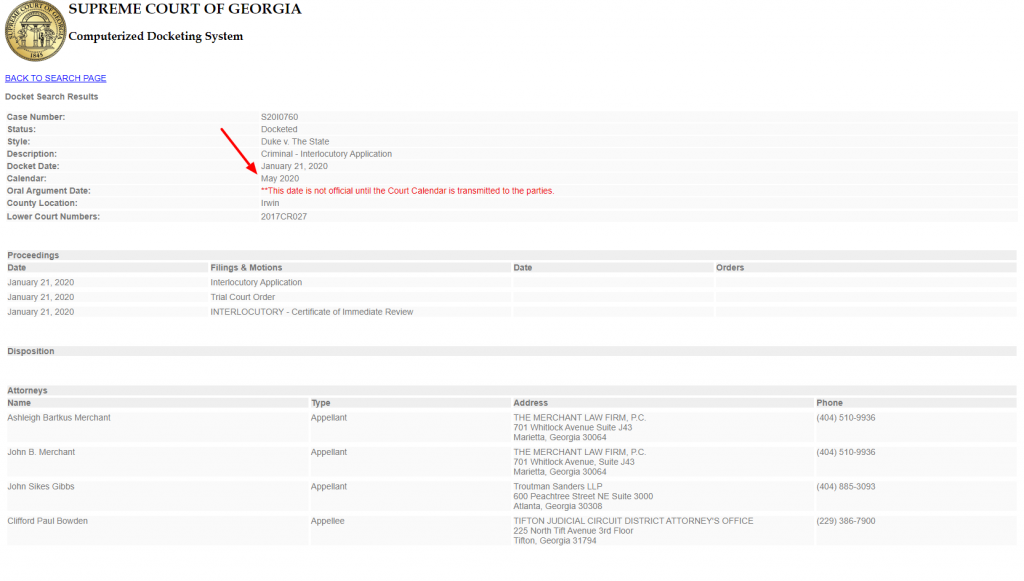1024x581 pixels.
Task: Click the Certificate of Immediate Review entry
Action: [x=311, y=312]
